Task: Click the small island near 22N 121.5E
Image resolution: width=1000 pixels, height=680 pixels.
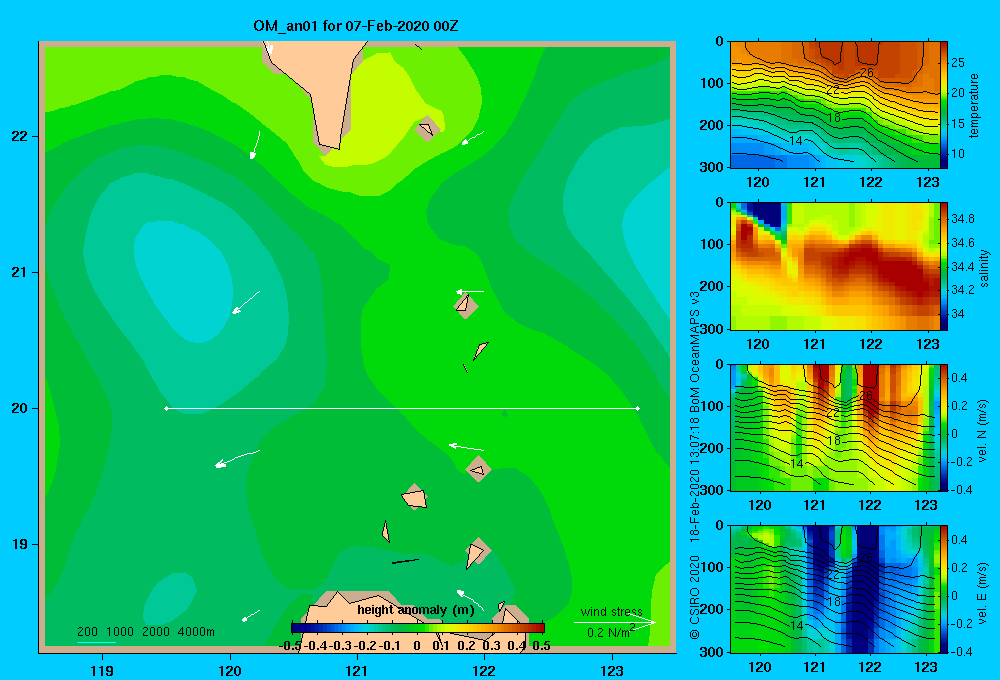Action: 427,129
